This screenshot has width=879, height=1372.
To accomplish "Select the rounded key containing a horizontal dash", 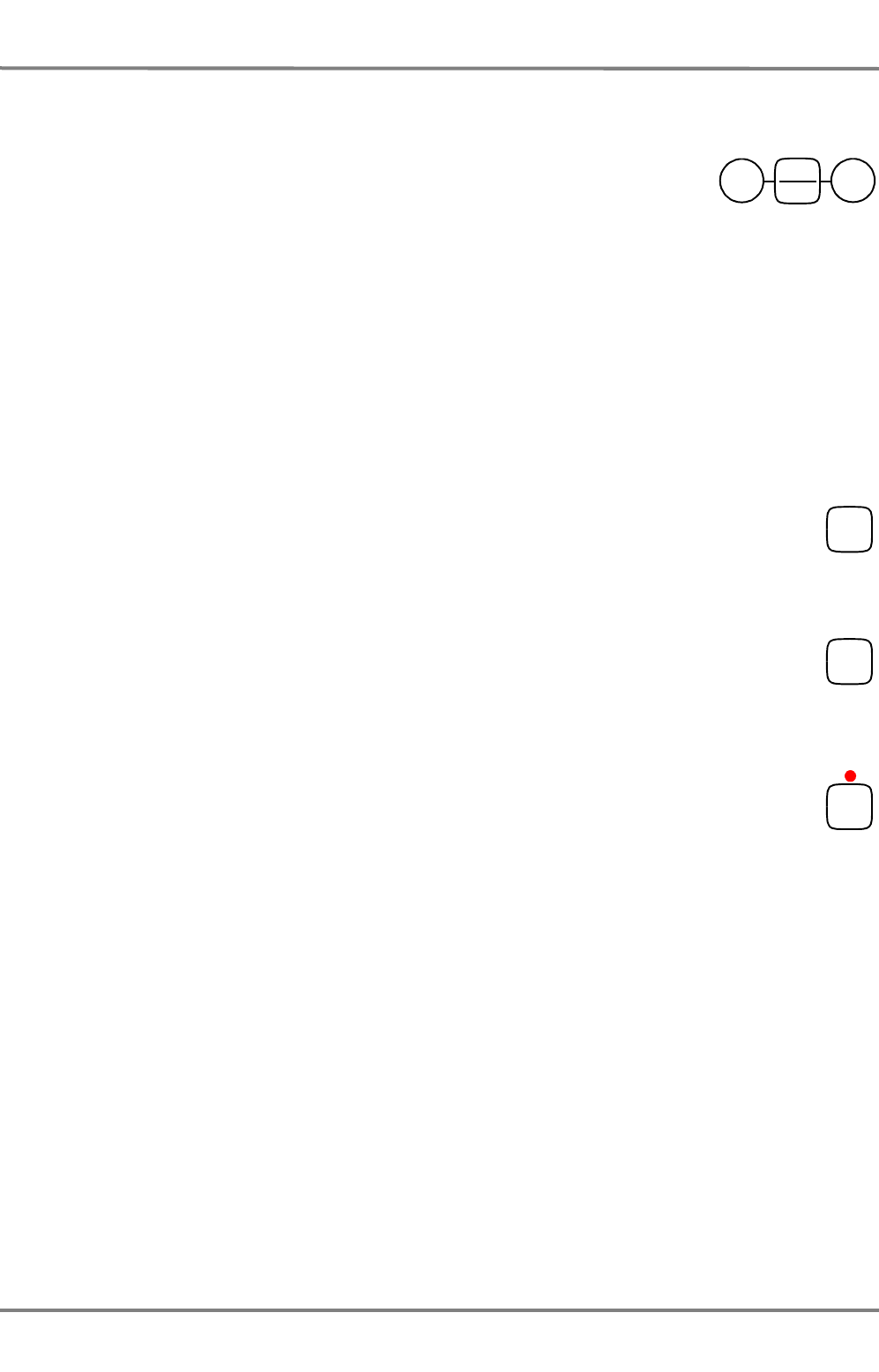I will [797, 181].
